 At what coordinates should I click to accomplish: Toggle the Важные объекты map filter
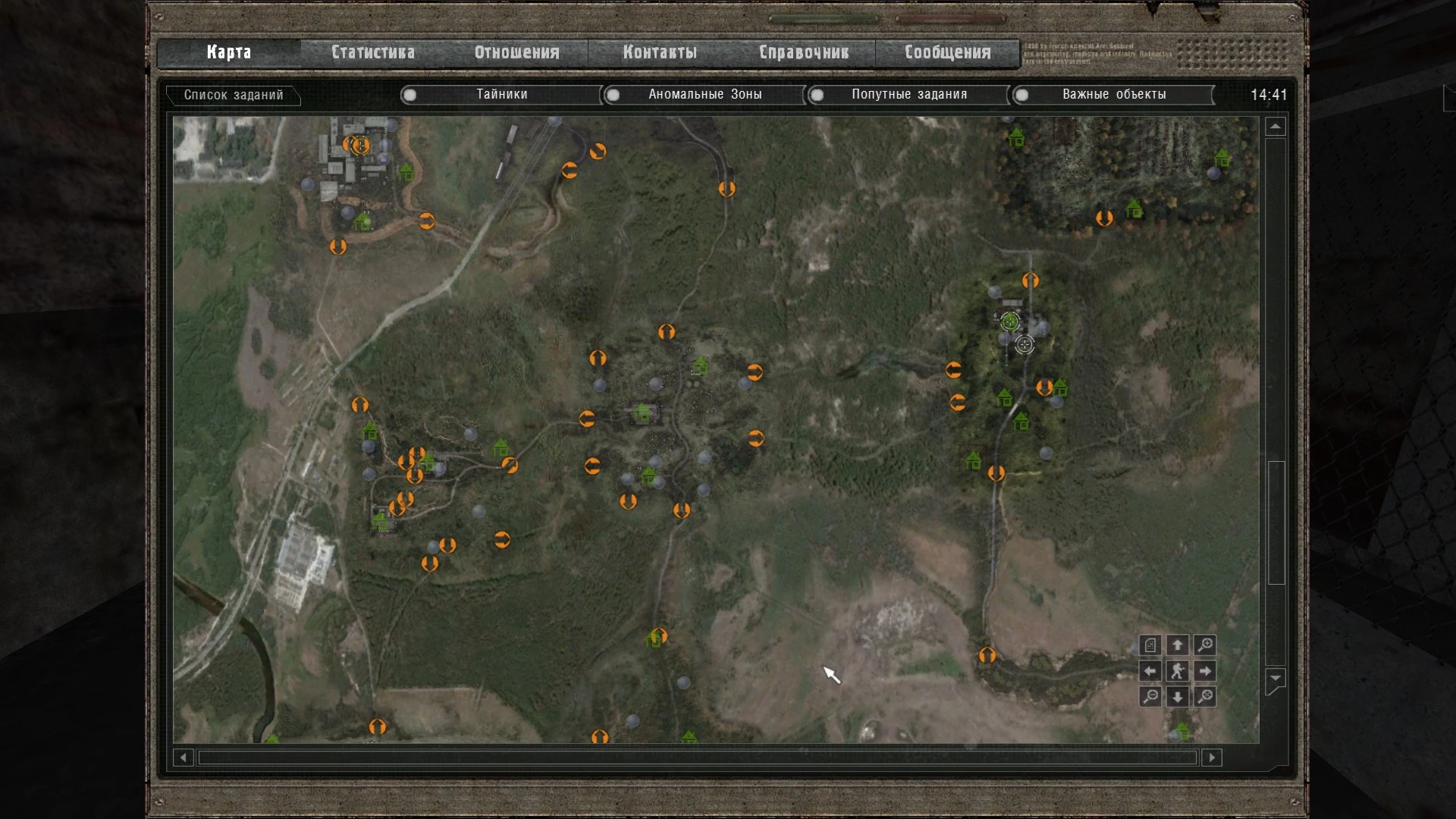click(1114, 95)
